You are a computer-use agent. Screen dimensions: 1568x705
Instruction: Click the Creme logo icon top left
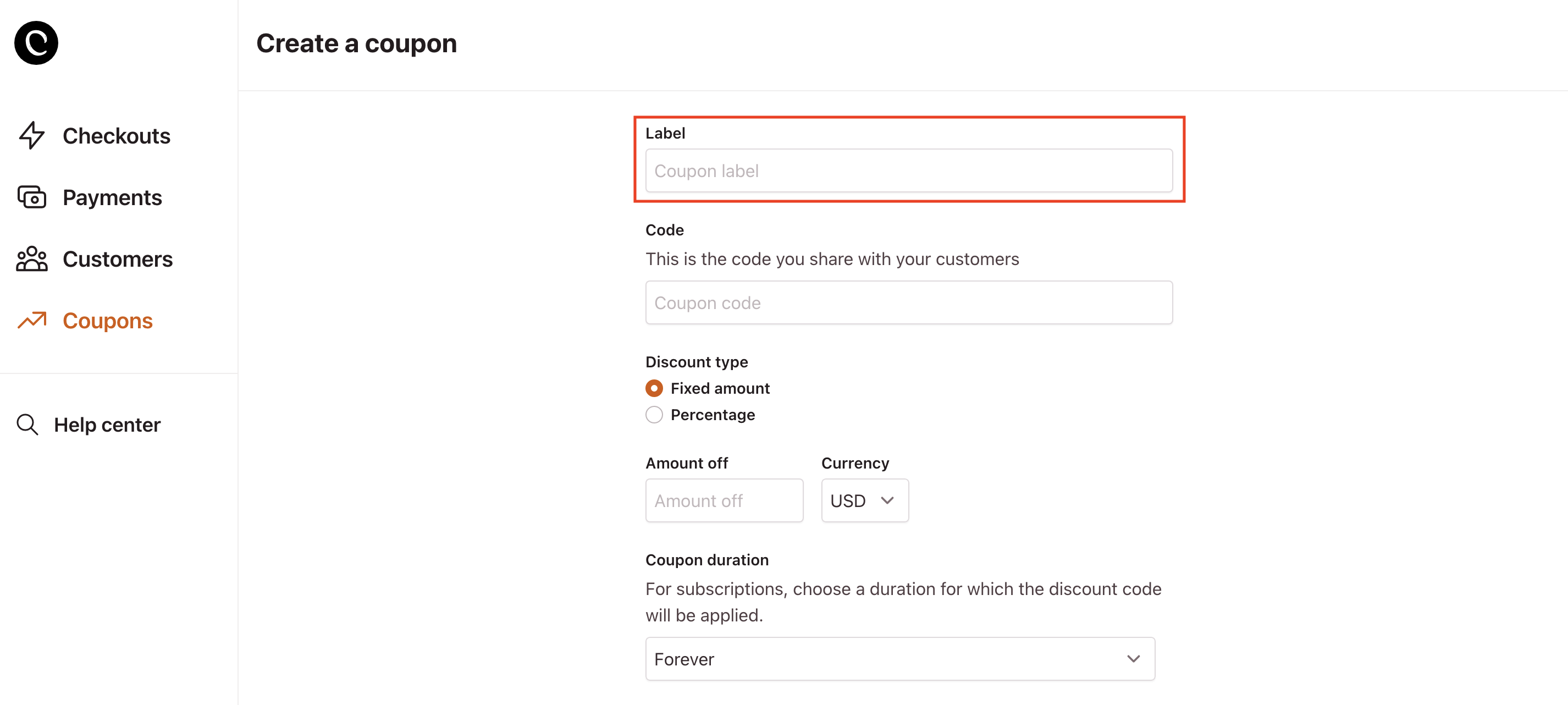(x=37, y=42)
